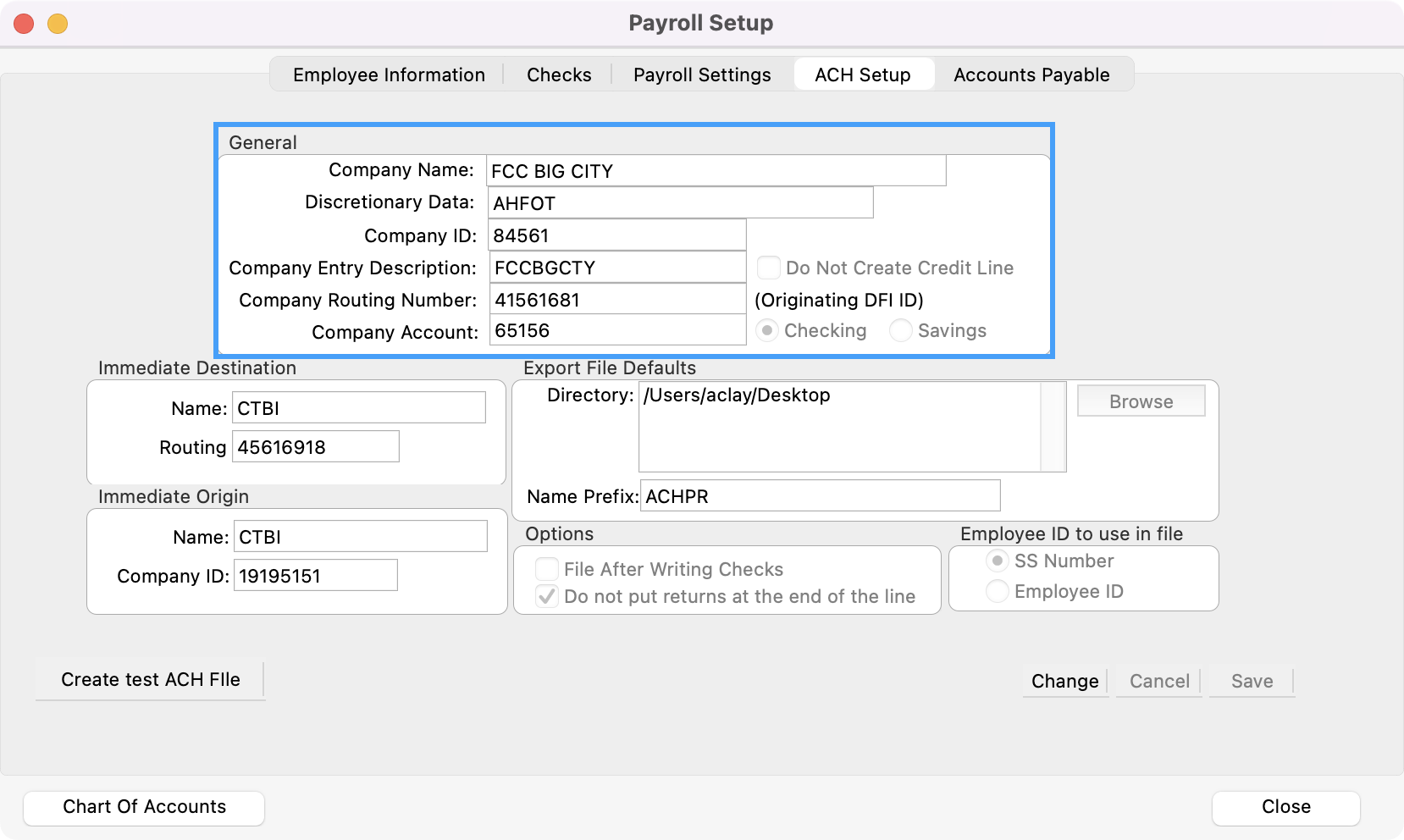1404x840 pixels.
Task: Choose the Checking radio button
Action: (x=767, y=330)
